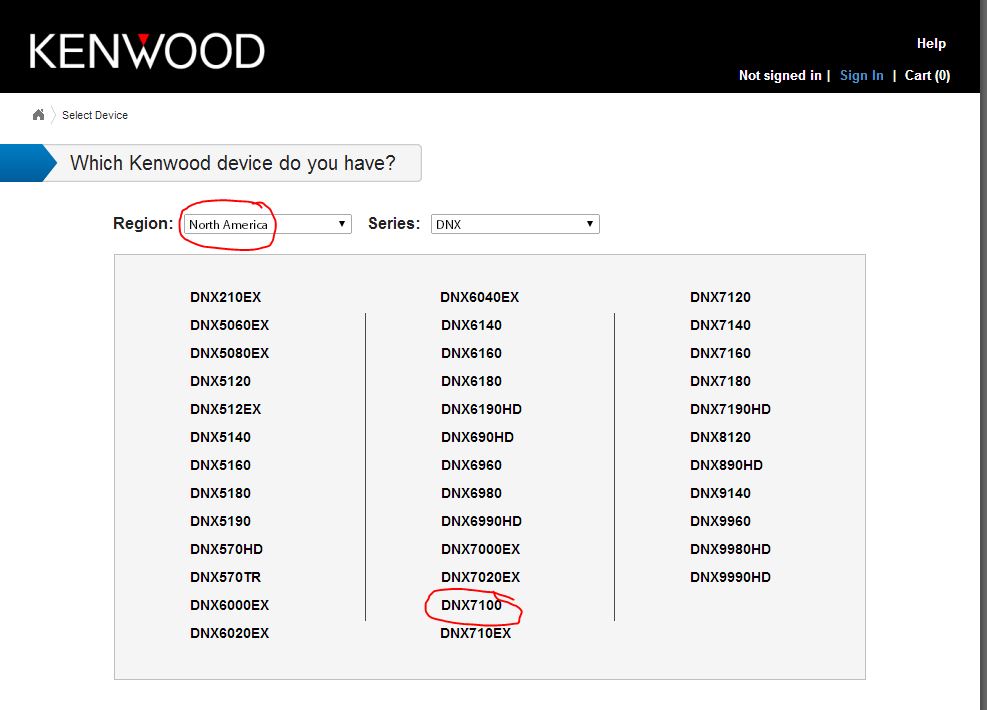
Task: Choose the DNX5120 model
Action: click(220, 381)
